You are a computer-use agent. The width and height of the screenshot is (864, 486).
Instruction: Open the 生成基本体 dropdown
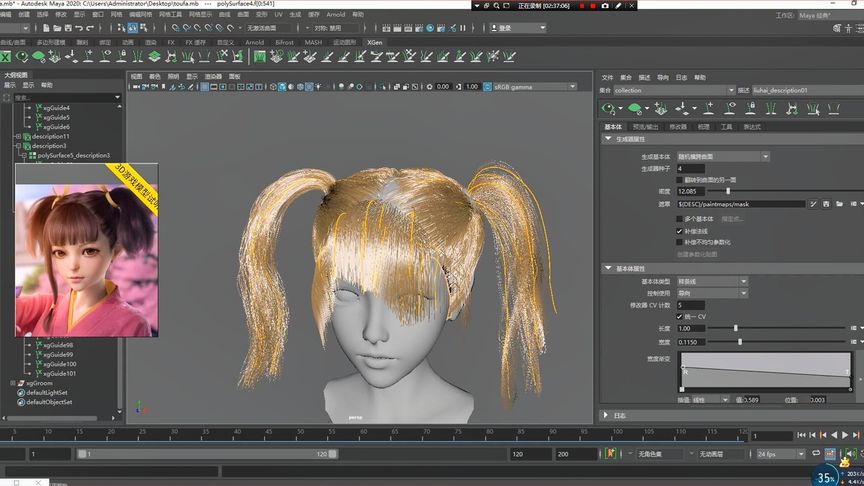point(723,156)
